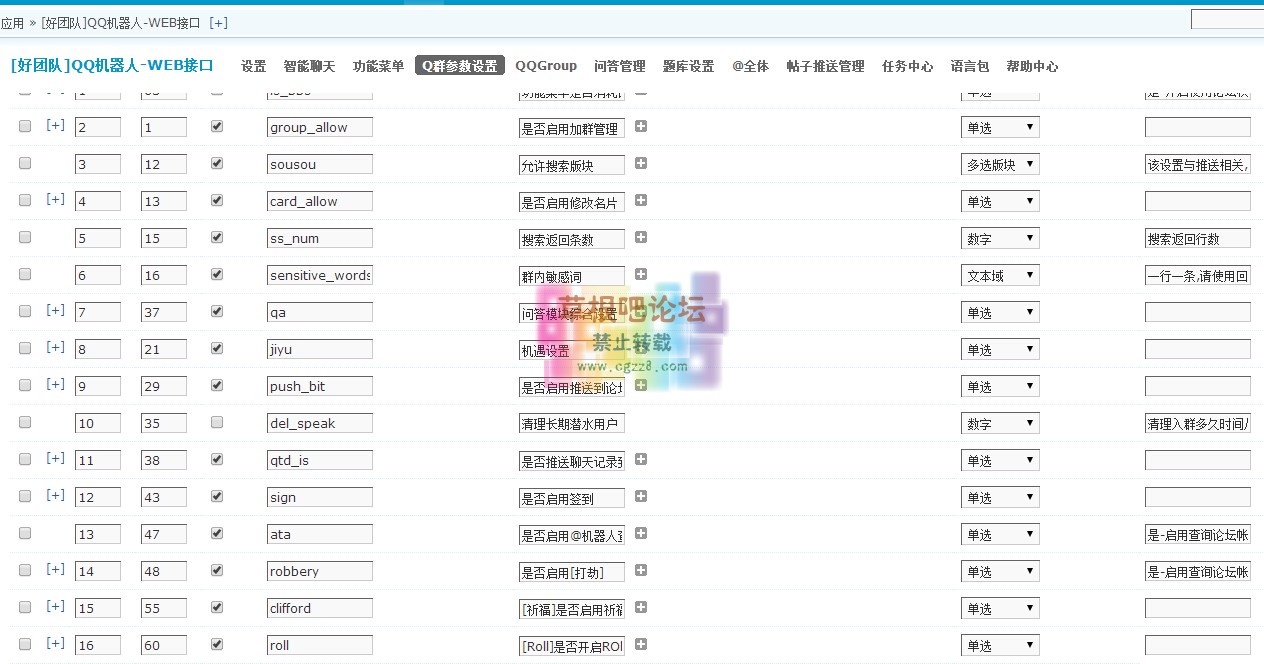Click the push_bit variable name field
The height and width of the screenshot is (664, 1264).
[x=320, y=386]
